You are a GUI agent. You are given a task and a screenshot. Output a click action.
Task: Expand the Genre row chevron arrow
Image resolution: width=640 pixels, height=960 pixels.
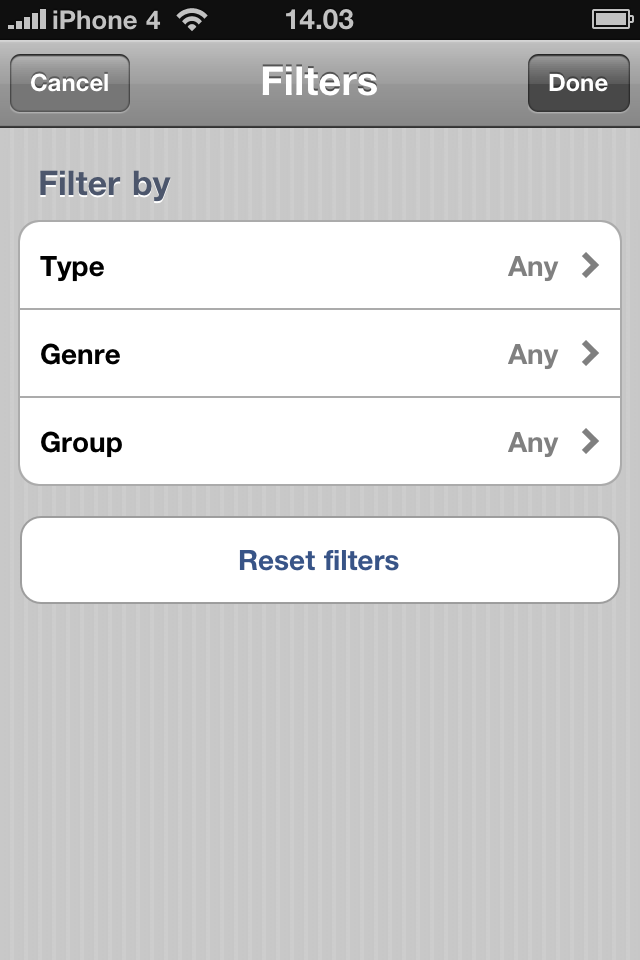pos(590,354)
